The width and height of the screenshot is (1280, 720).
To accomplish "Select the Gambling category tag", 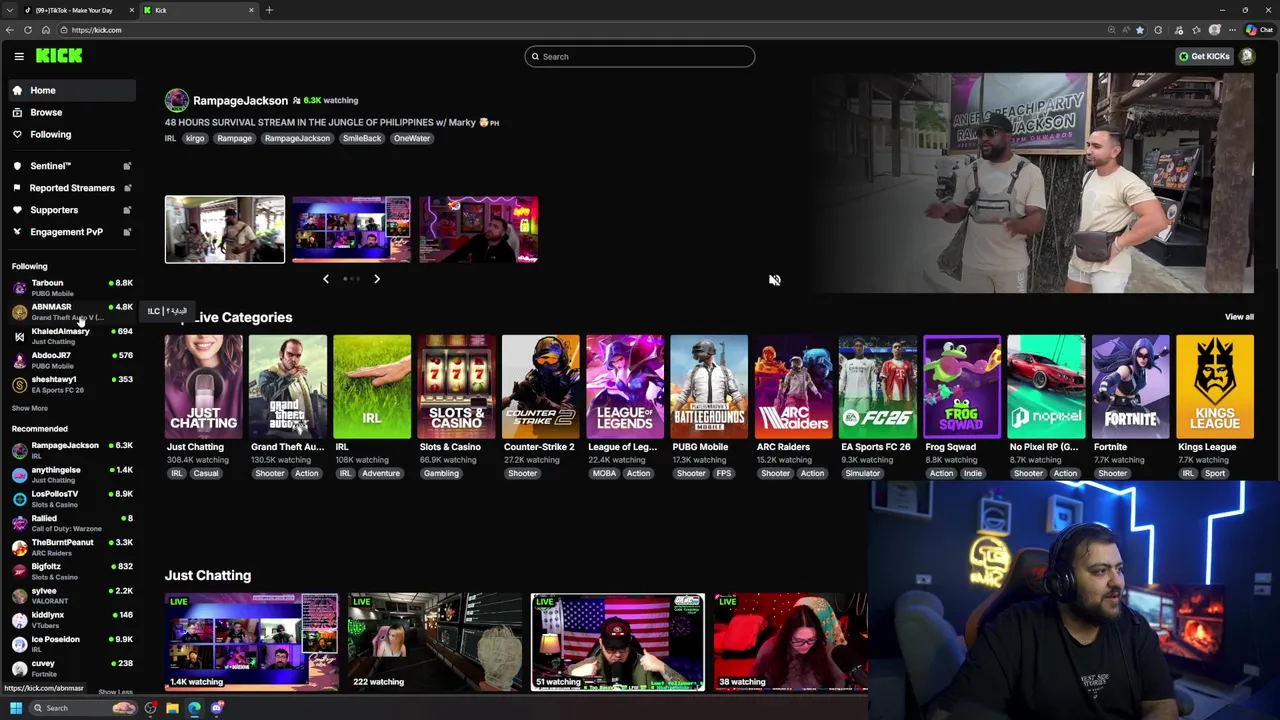I will 441,473.
